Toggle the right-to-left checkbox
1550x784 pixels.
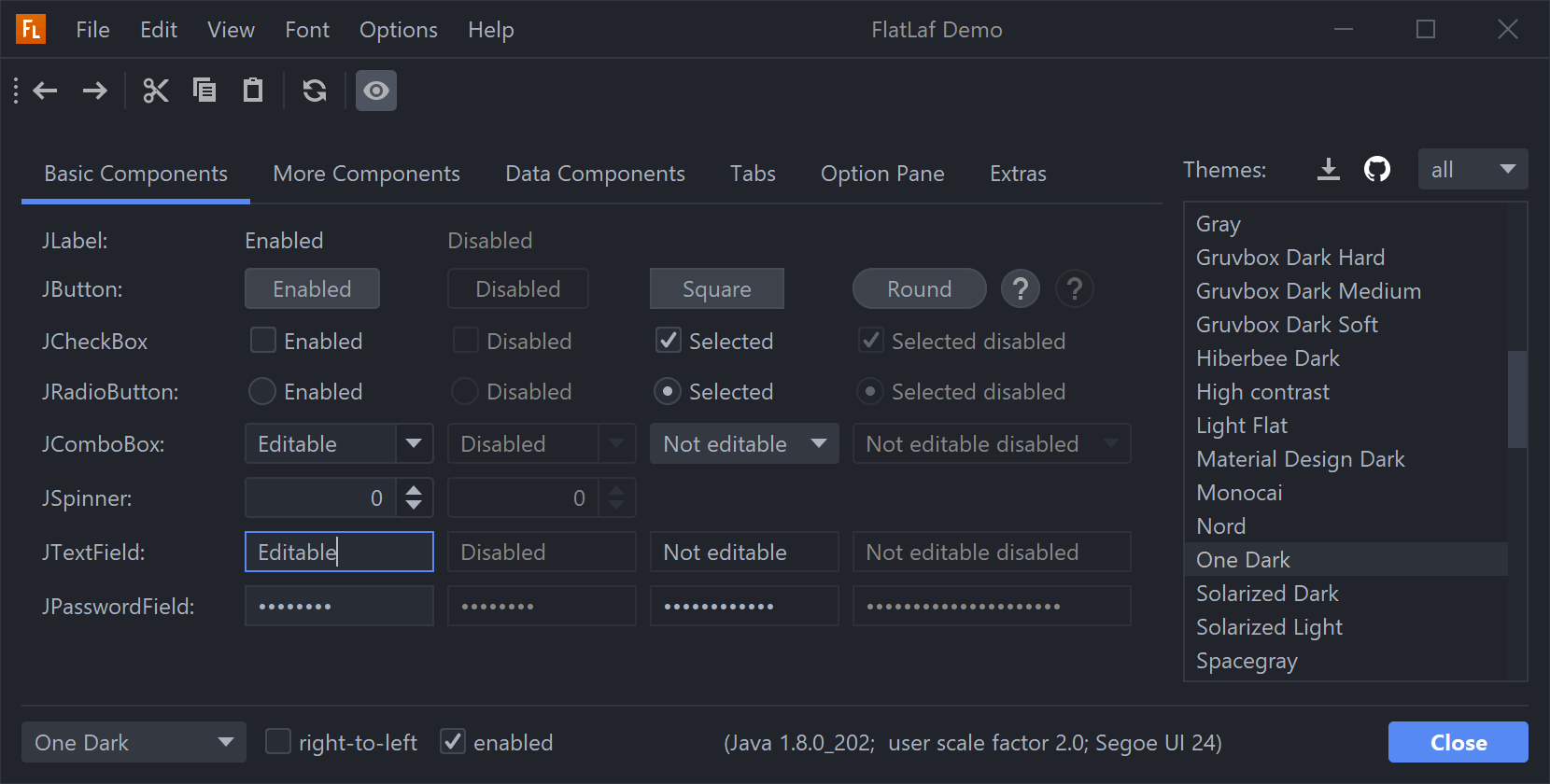(278, 742)
